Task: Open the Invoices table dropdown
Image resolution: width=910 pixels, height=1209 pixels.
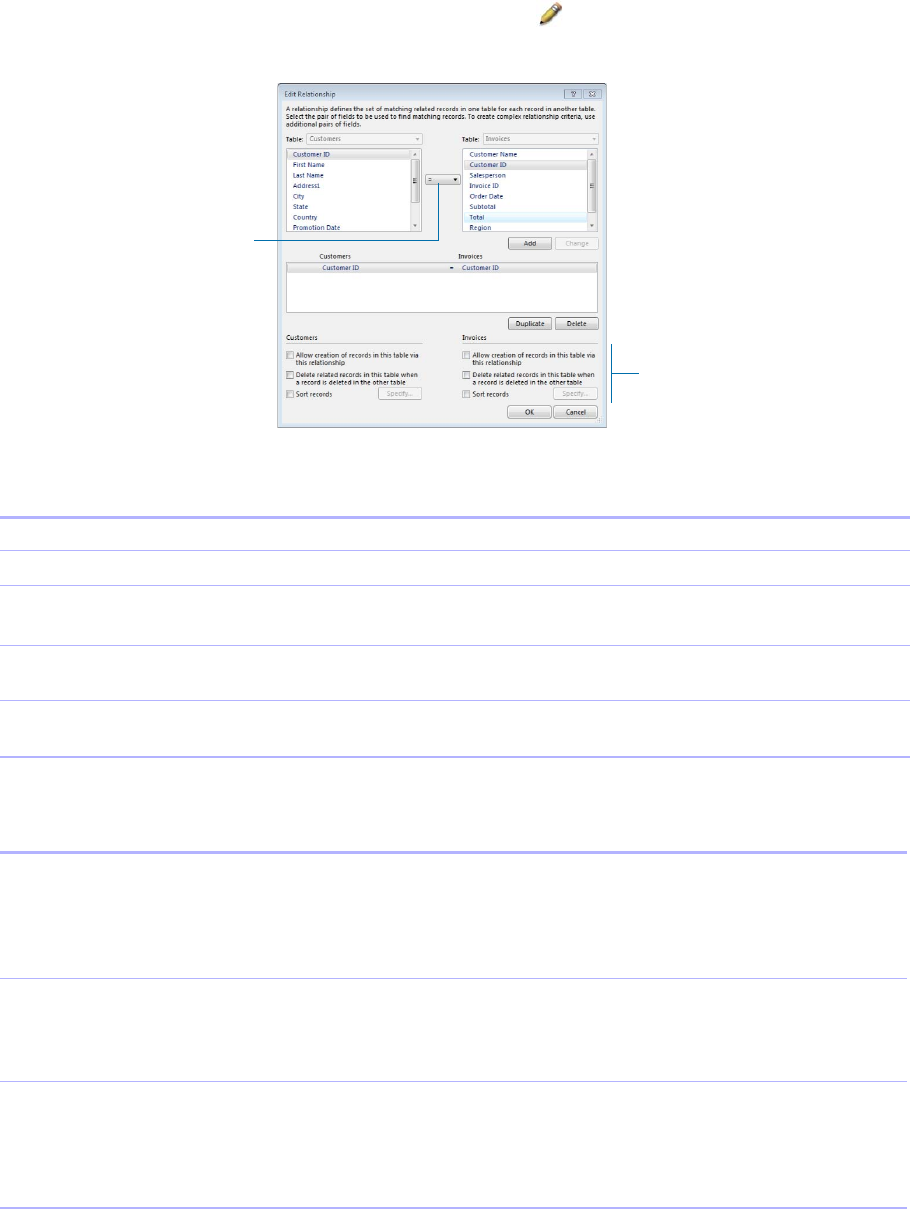Action: click(x=541, y=139)
